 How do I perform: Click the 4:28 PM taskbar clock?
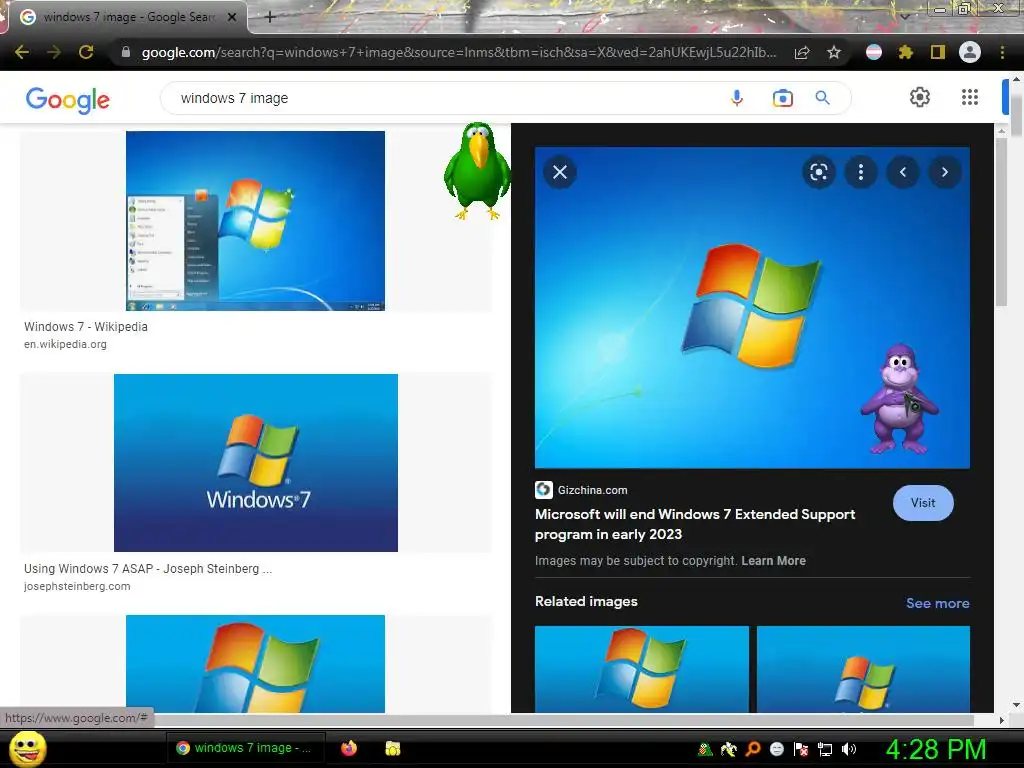pos(936,749)
